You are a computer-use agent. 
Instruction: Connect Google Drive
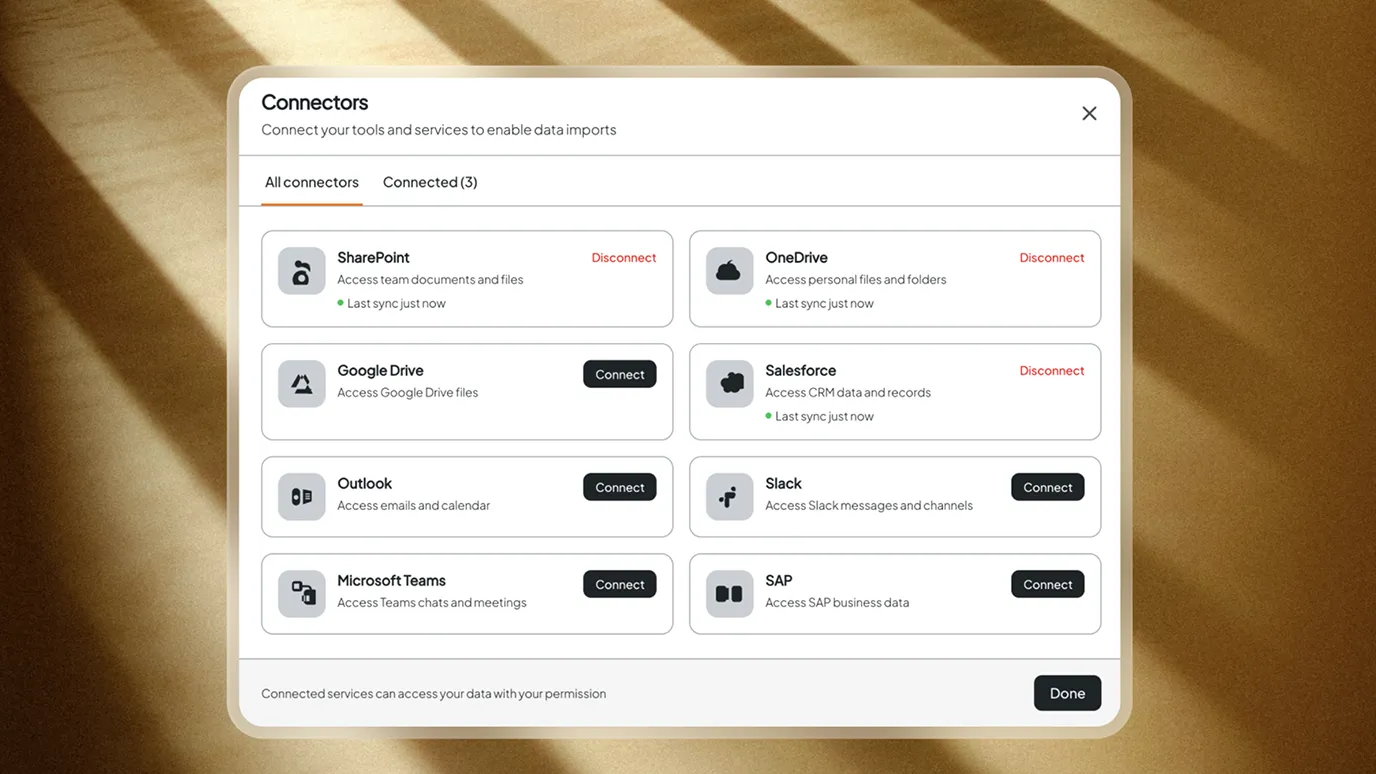point(620,374)
